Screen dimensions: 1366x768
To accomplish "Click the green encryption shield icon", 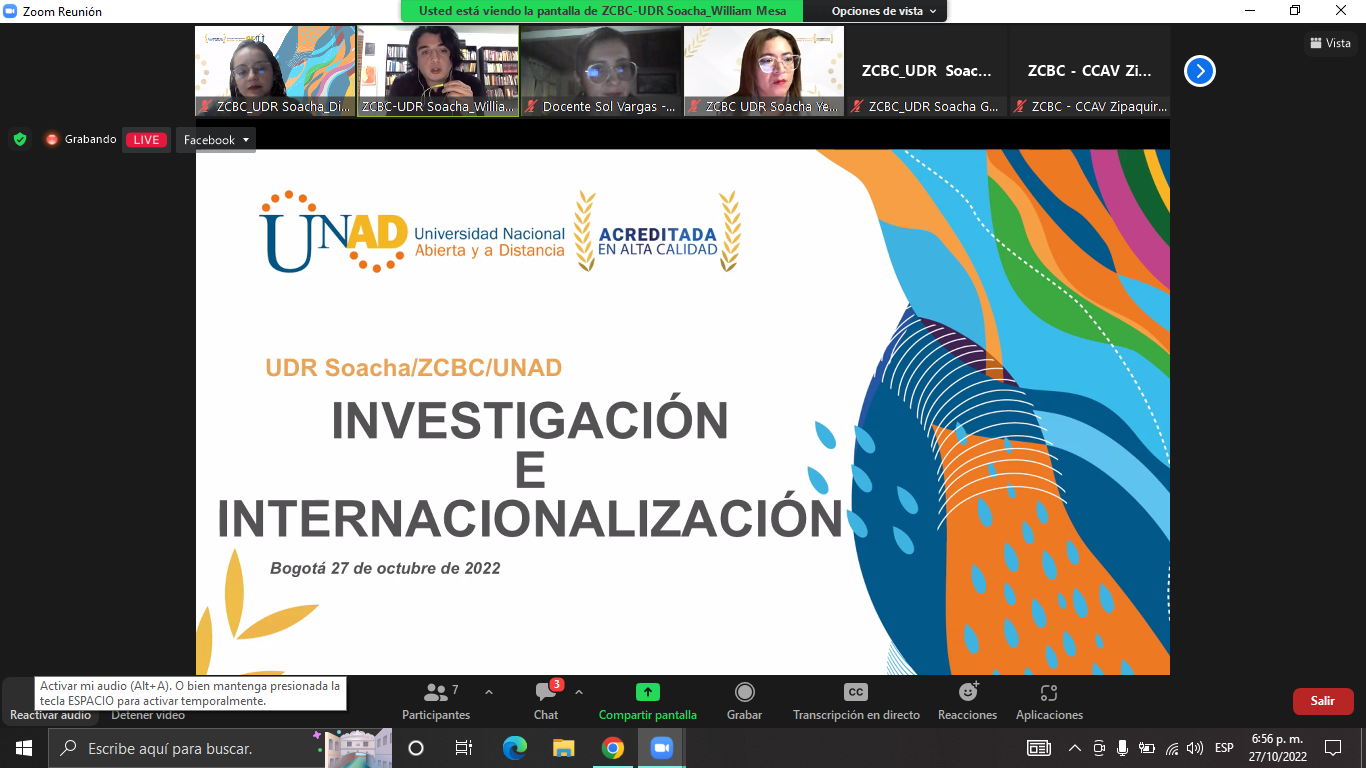I will pyautogui.click(x=20, y=139).
